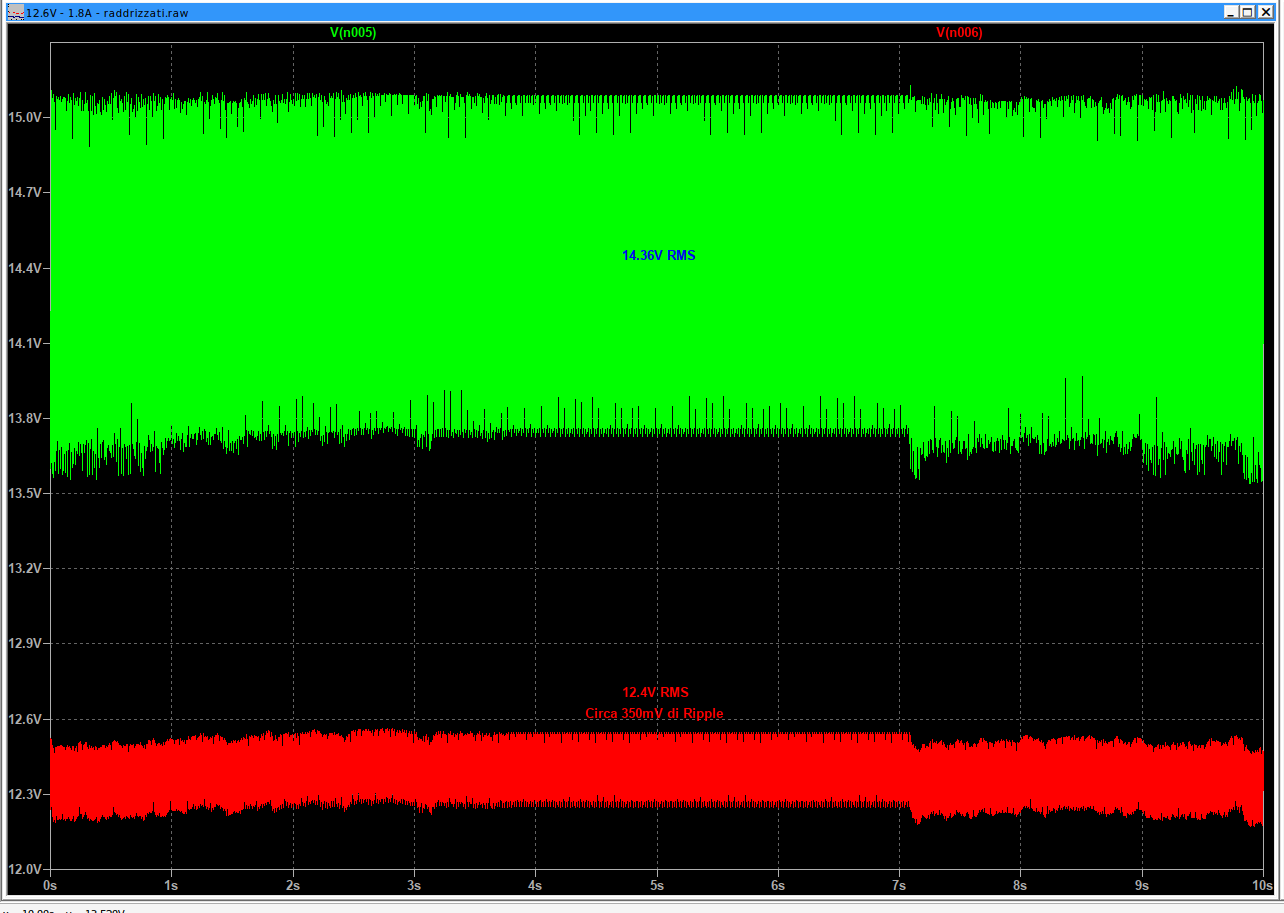Click the 14.36V RMS blue annotation
Image resolution: width=1284 pixels, height=913 pixels.
pos(658,256)
